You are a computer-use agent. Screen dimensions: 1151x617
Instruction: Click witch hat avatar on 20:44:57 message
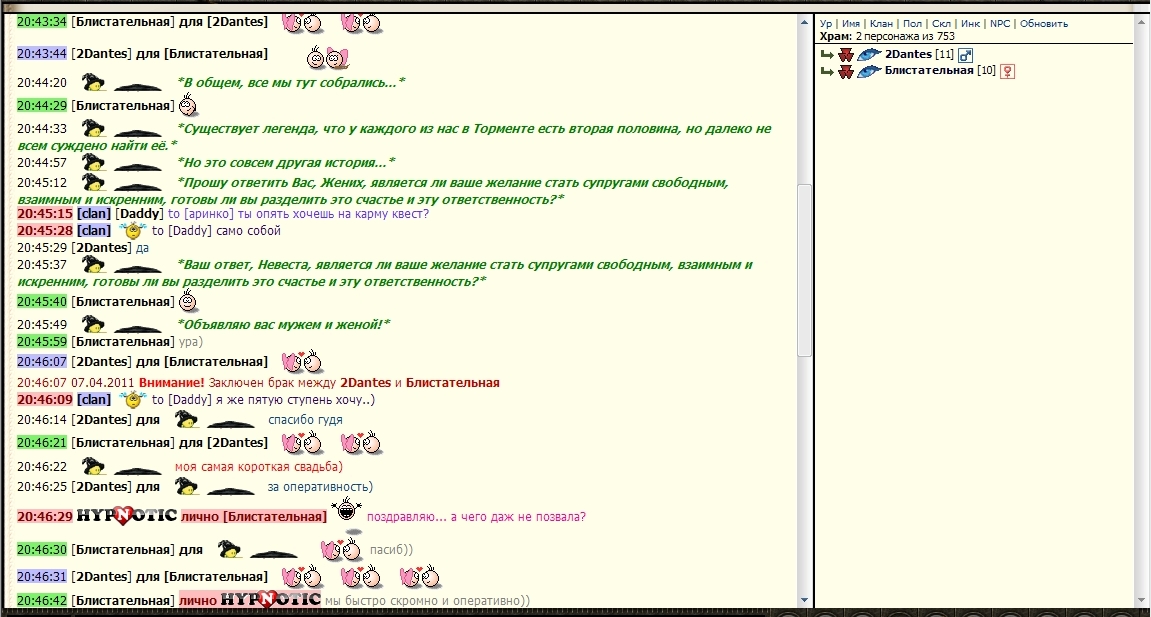click(x=92, y=162)
